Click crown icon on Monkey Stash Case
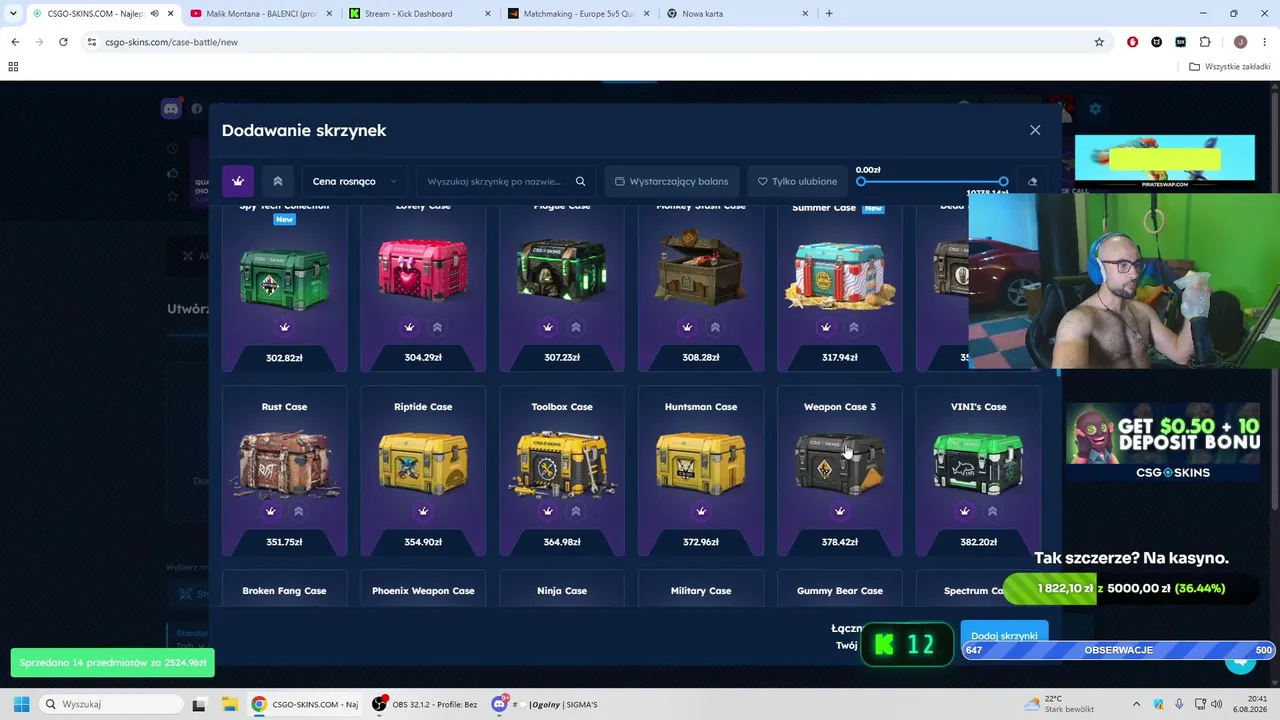 687,327
